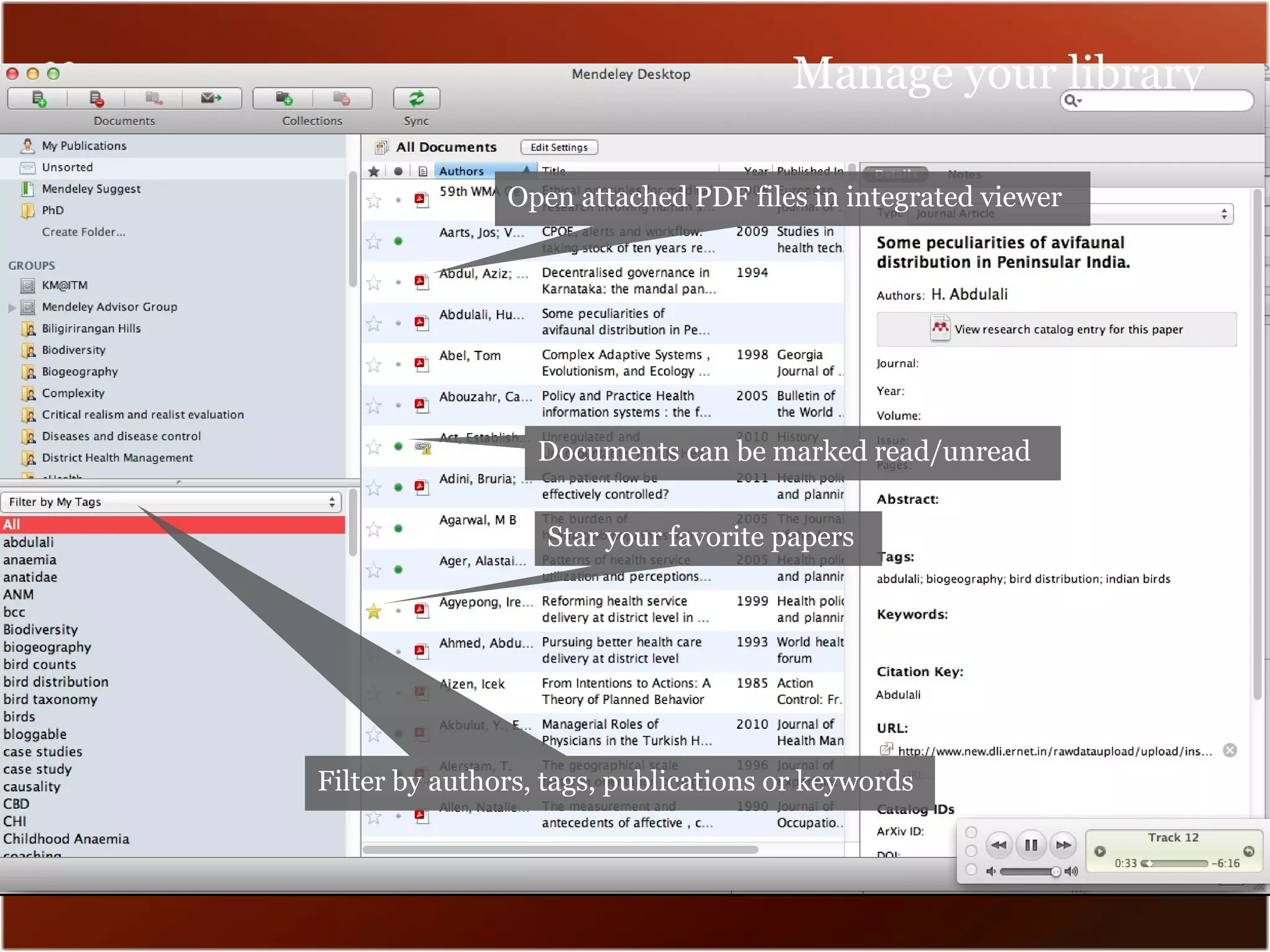Click the round arrow icon left of Track 12
Image resolution: width=1270 pixels, height=952 pixels.
click(1100, 851)
